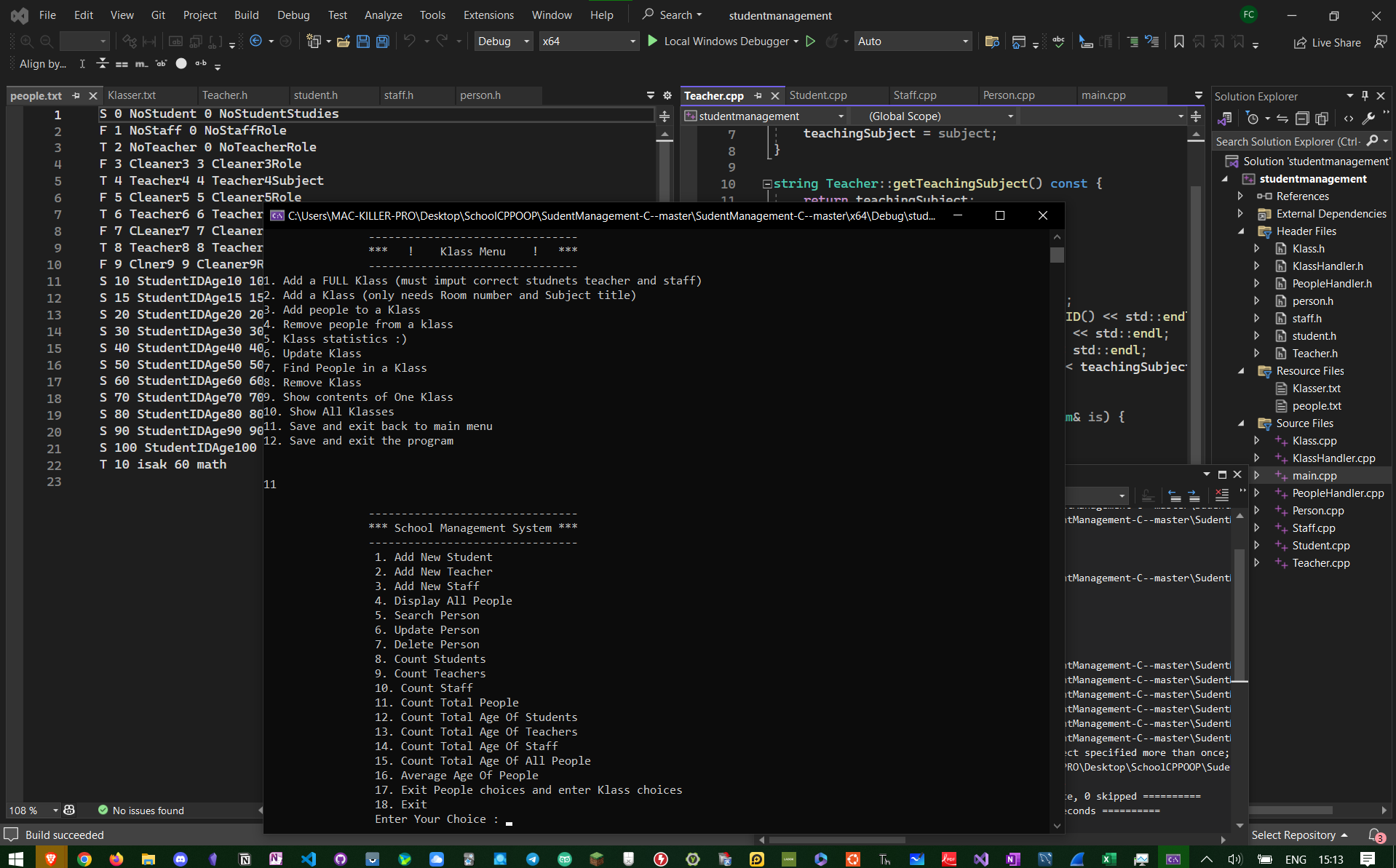
Task: Toggle bookmark on the current line
Action: [x=1179, y=41]
